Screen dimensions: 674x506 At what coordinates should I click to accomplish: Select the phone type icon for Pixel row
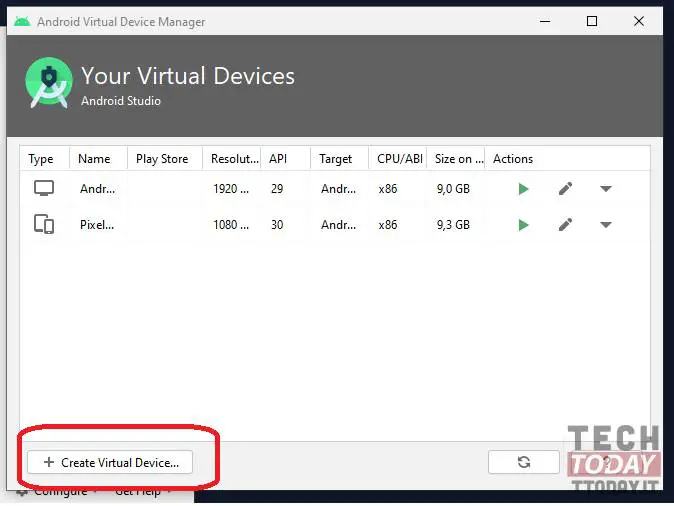(44, 224)
